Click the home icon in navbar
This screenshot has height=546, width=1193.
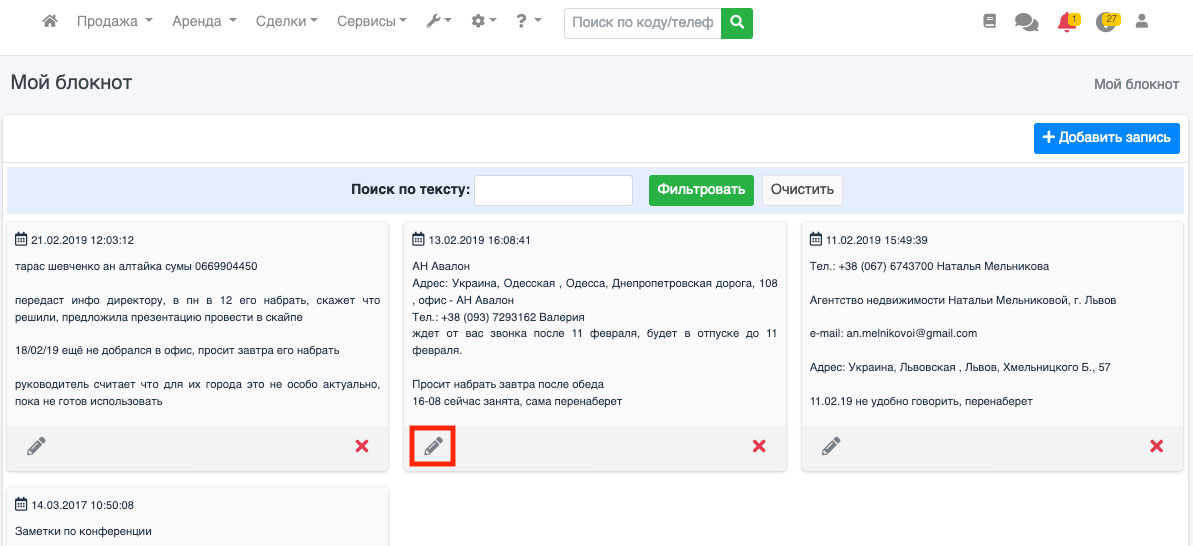[x=50, y=21]
